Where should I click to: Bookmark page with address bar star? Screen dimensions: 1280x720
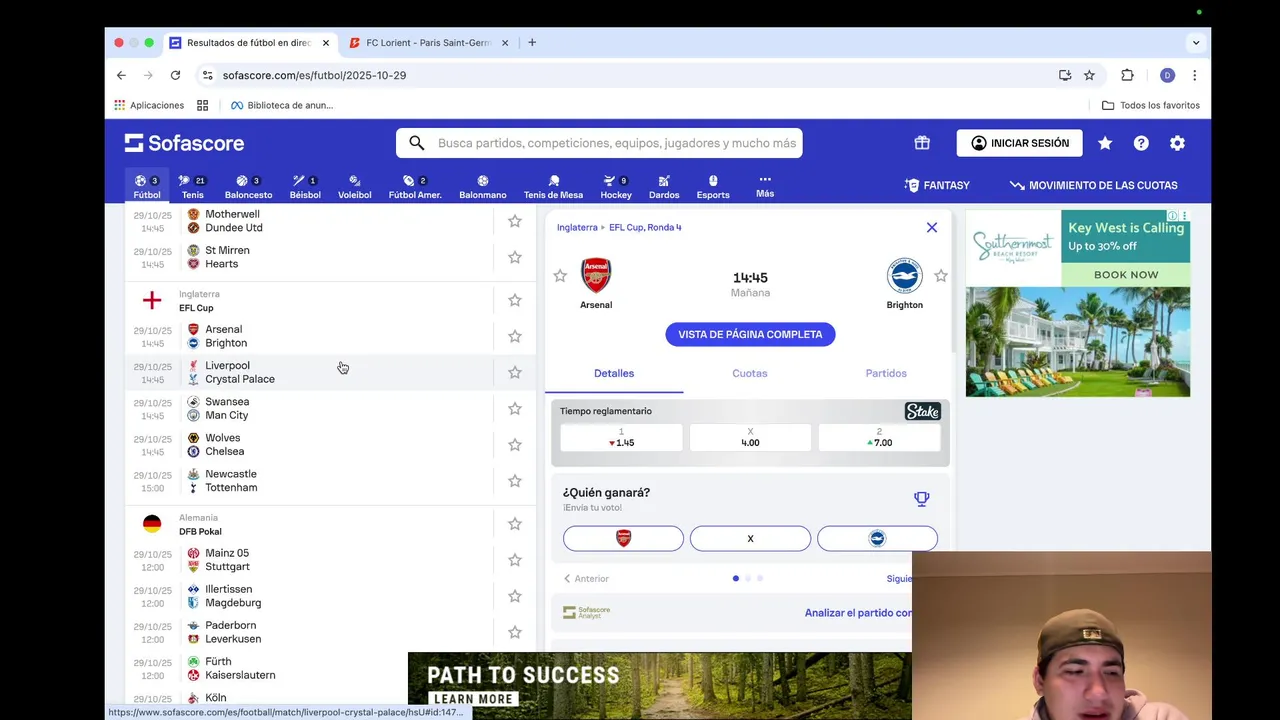tap(1089, 75)
